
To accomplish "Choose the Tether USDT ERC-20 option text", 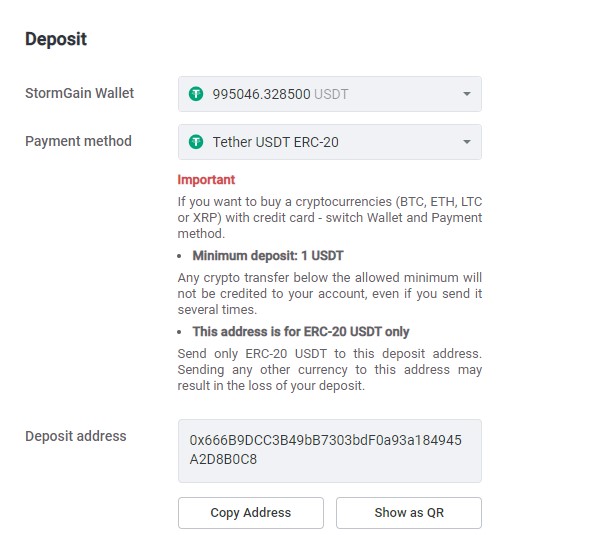I will pos(276,142).
